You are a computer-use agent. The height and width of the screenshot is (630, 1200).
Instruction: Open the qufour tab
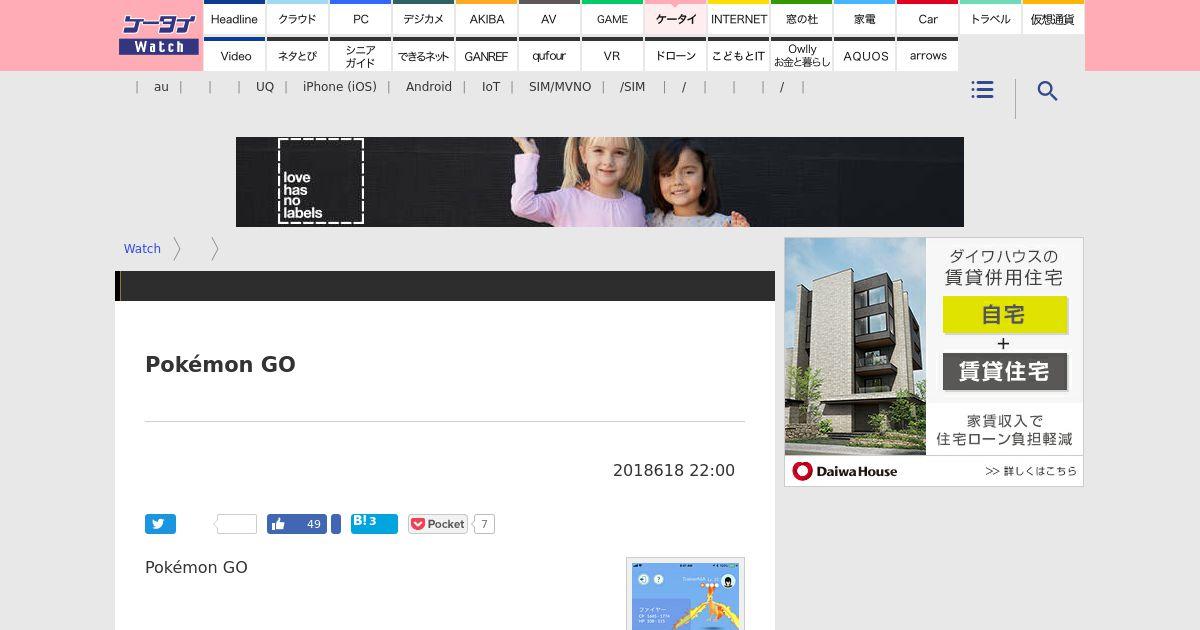tap(549, 55)
